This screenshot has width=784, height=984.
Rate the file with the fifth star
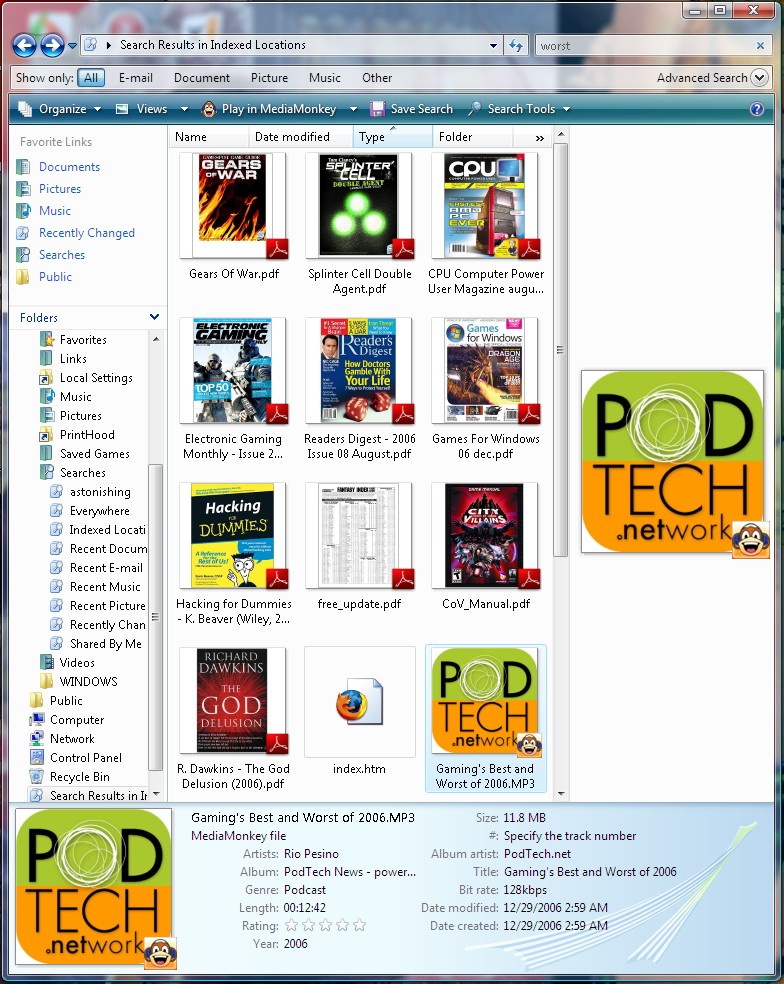click(360, 925)
